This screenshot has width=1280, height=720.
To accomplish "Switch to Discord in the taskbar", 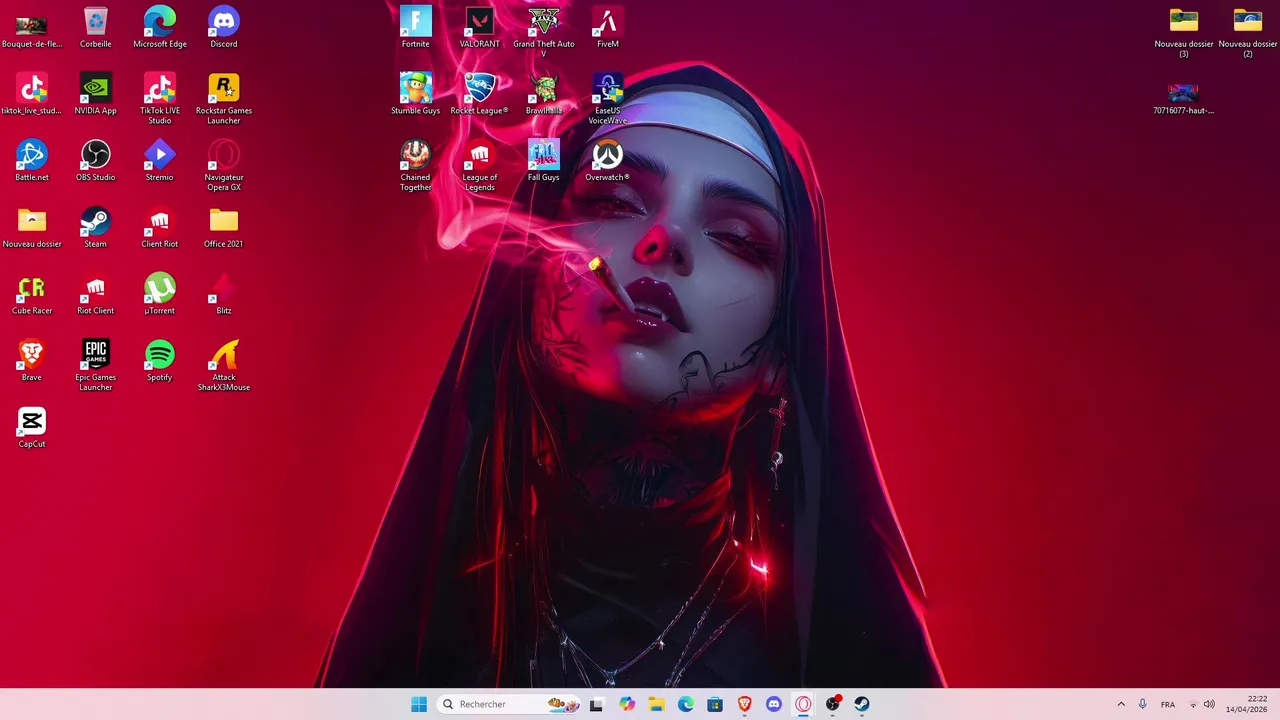I will [774, 704].
